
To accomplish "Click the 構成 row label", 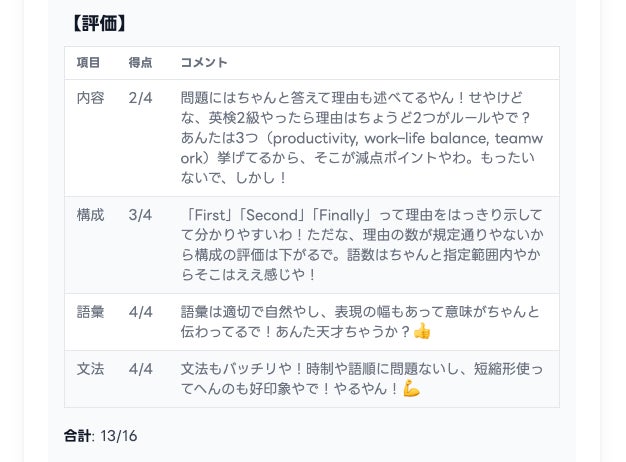I will click(x=90, y=215).
